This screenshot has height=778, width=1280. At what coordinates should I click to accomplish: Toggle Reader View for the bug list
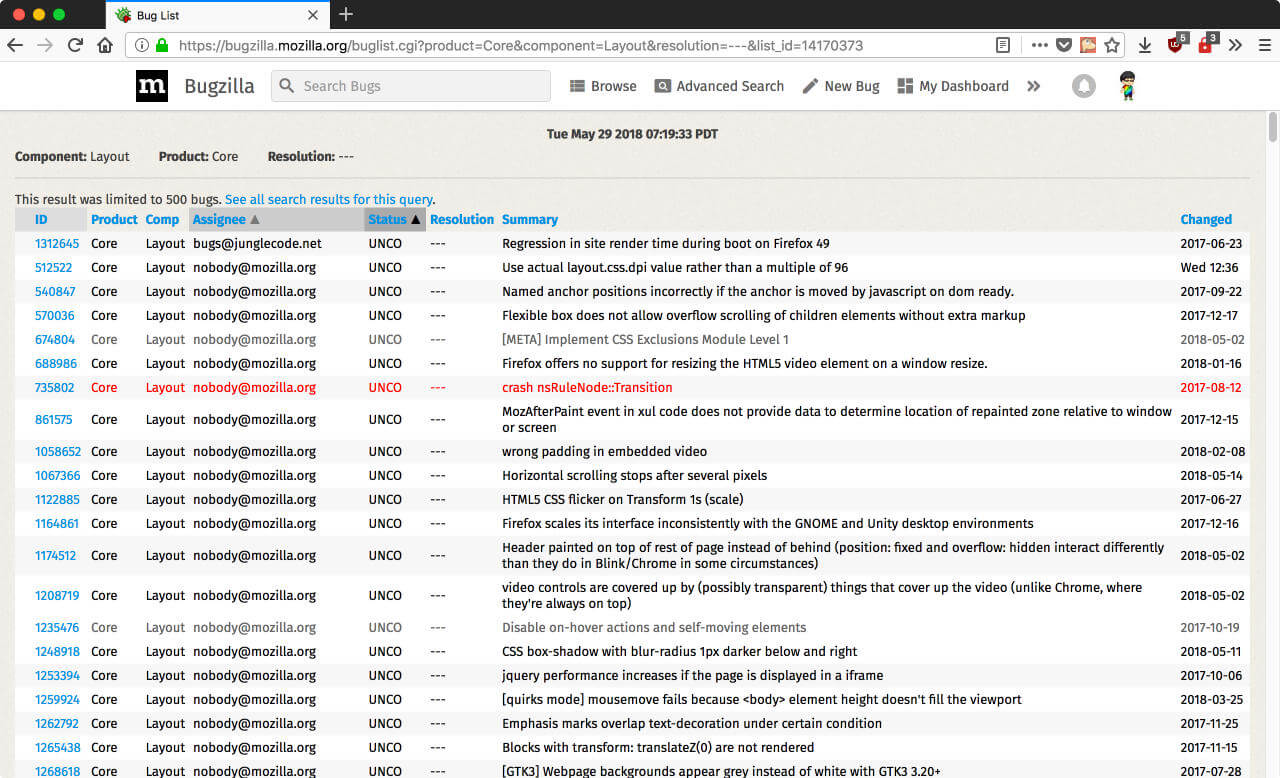click(x=1003, y=45)
